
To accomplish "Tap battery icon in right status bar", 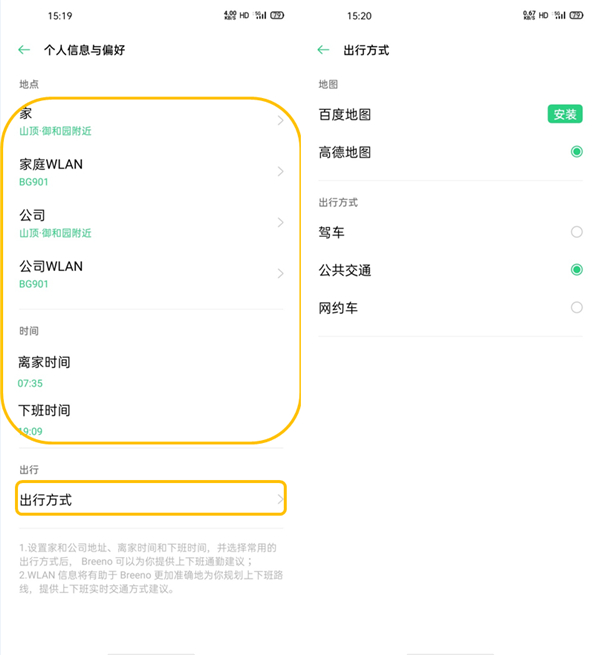I will tap(576, 16).
